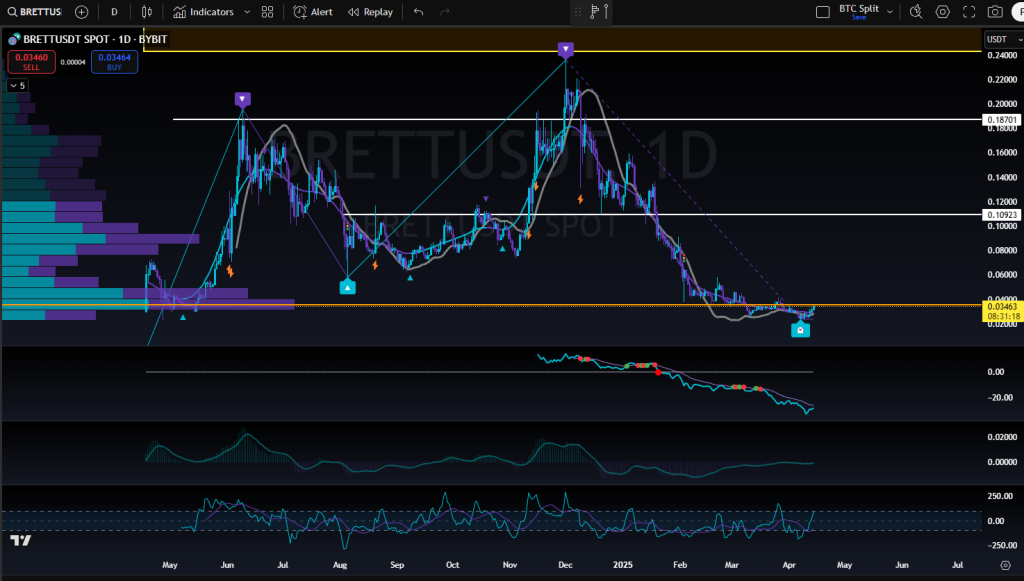Click the 0.22000 price scale label
Image resolution: width=1024 pixels, height=581 pixels.
click(x=1002, y=80)
